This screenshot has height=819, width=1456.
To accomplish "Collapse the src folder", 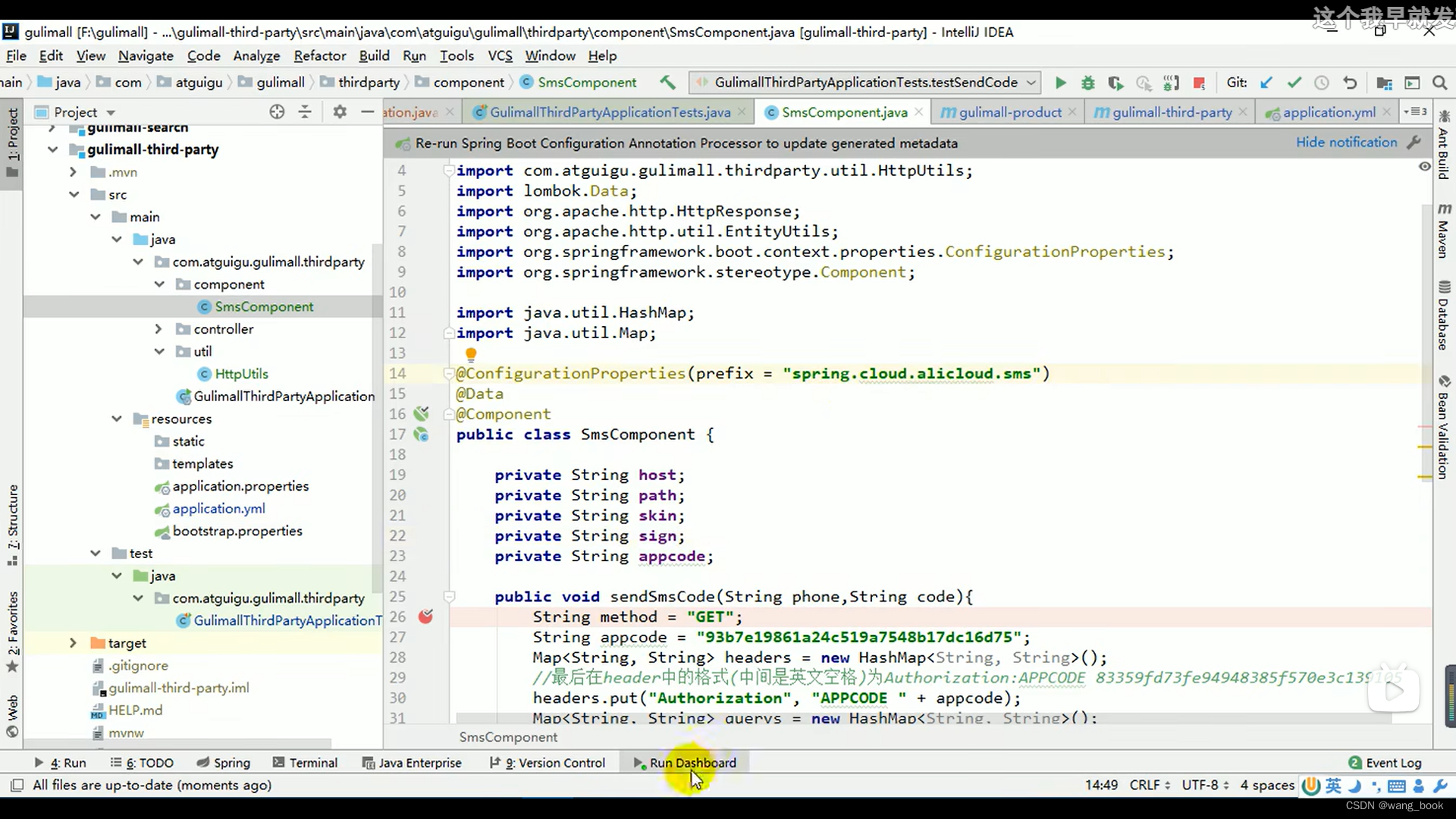I will [x=74, y=195].
